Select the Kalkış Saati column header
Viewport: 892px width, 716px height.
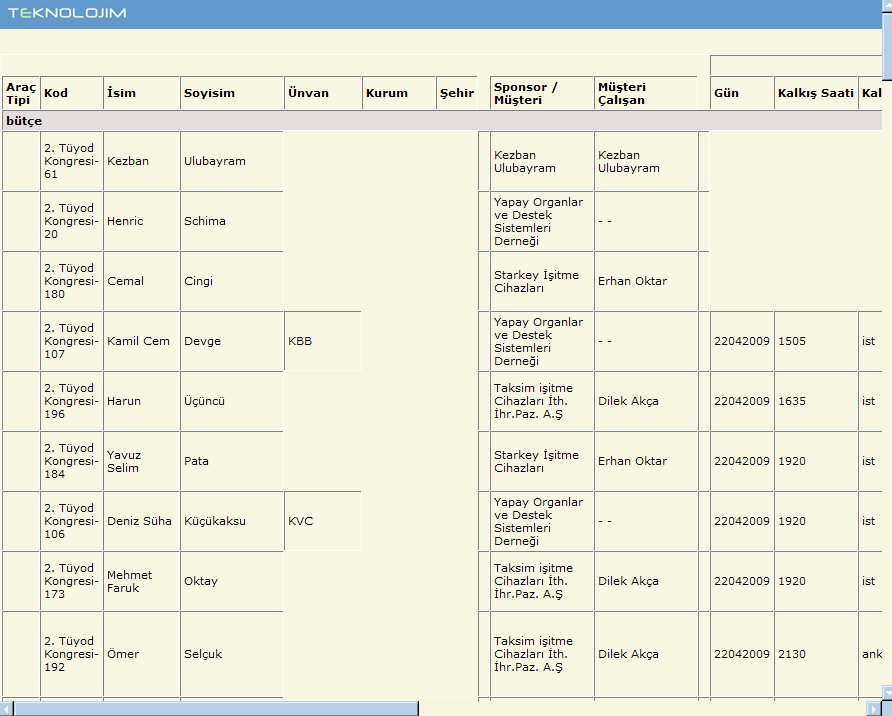(816, 93)
